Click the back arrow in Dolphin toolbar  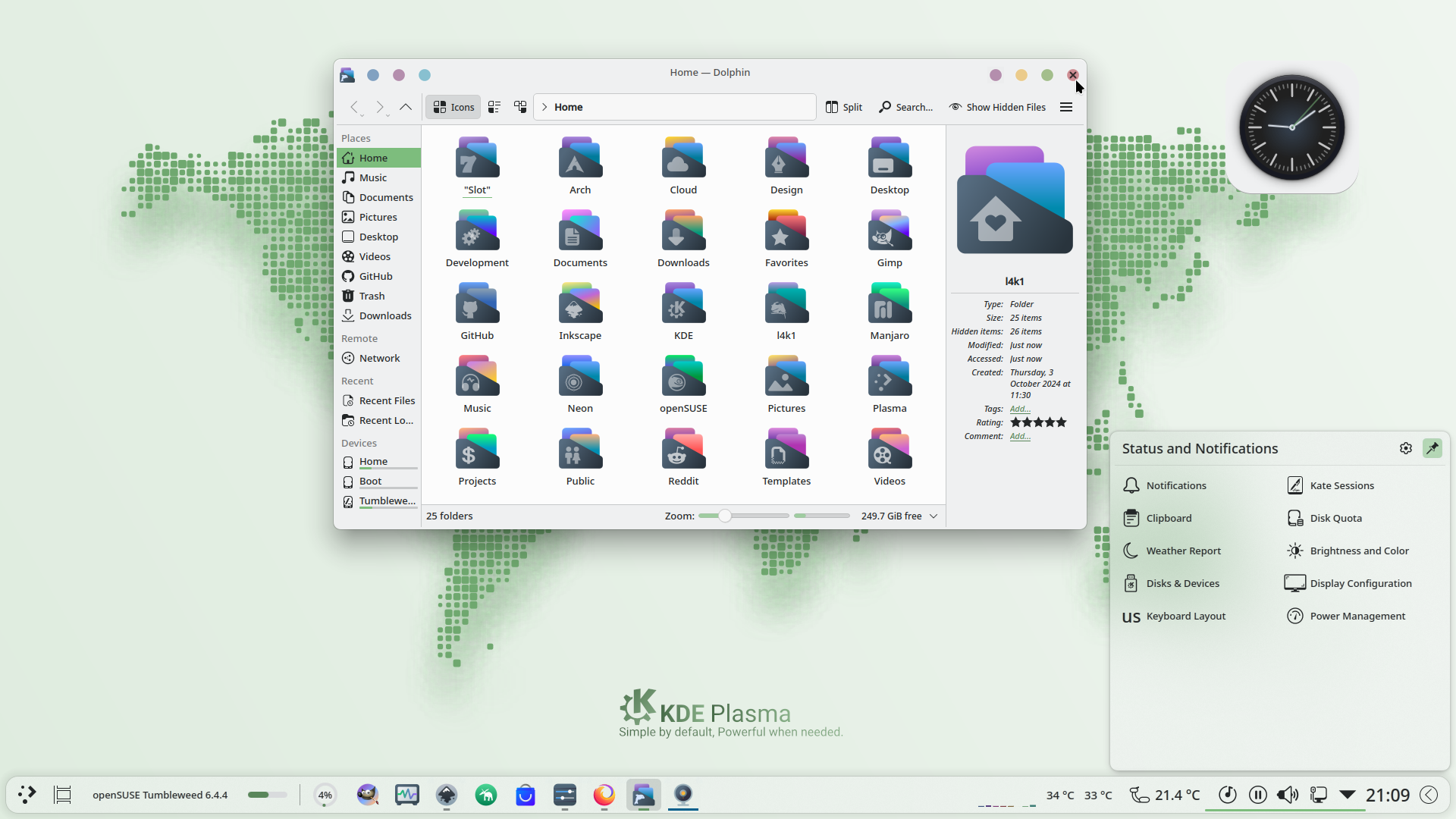click(354, 107)
